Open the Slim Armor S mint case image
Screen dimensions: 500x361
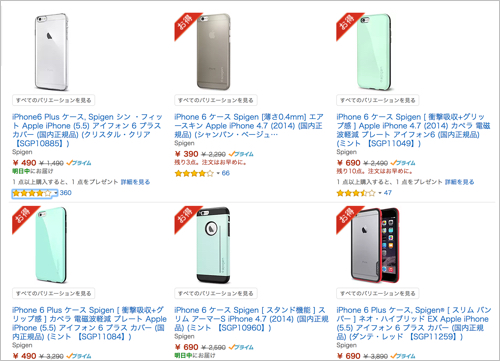coord(214,245)
